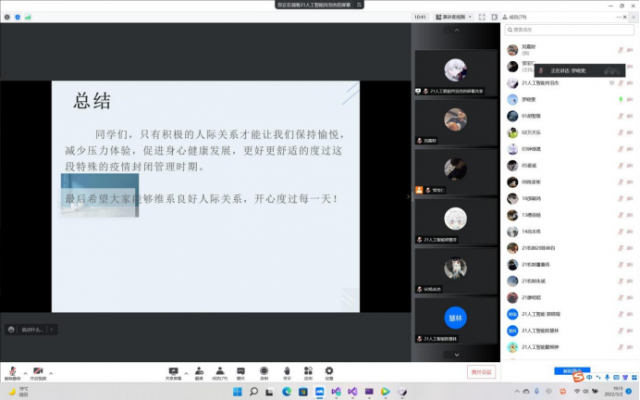Open the settings gear in toolbar

[330, 369]
